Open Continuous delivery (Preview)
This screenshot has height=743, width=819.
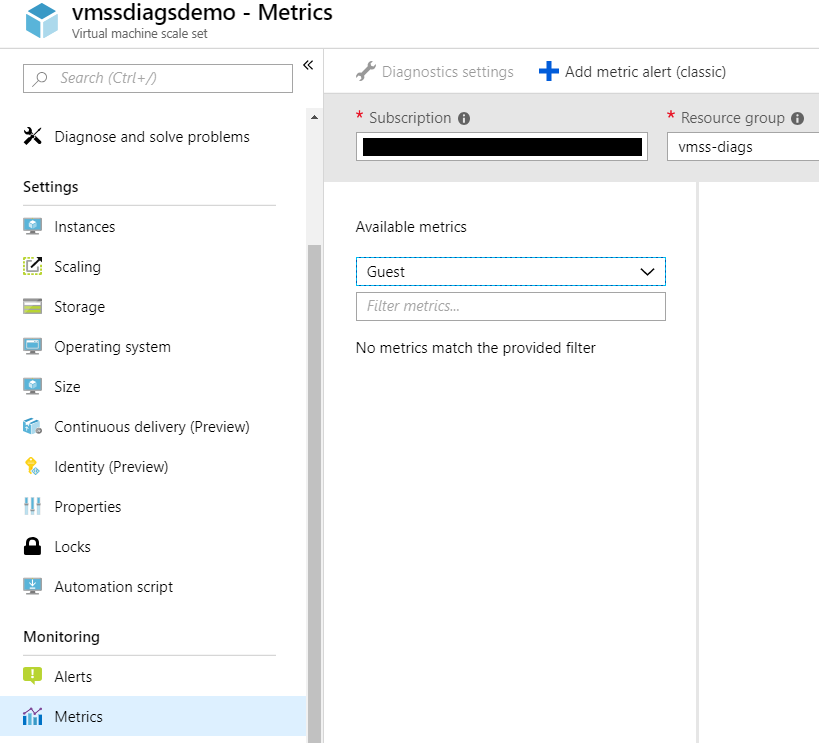[152, 427]
